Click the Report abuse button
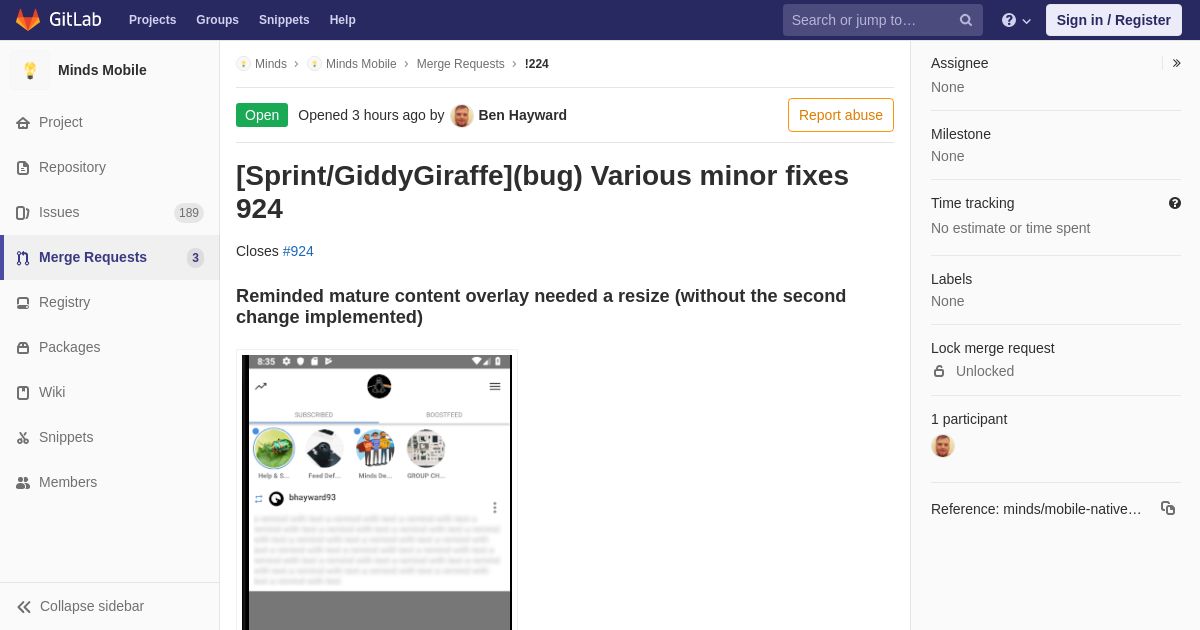The image size is (1200, 630). (x=841, y=115)
